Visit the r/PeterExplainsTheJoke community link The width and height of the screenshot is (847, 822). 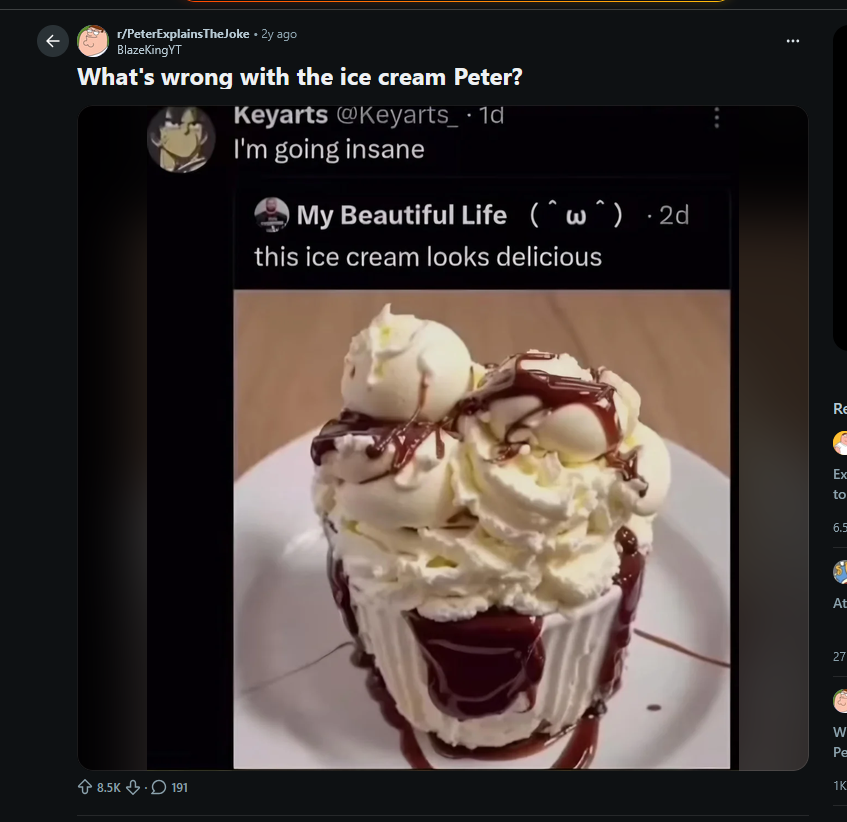183,33
